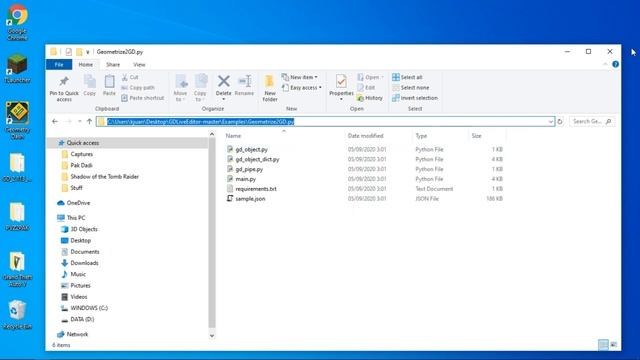640x360 pixels.
Task: Select file gd_object.py
Action: click(x=251, y=149)
